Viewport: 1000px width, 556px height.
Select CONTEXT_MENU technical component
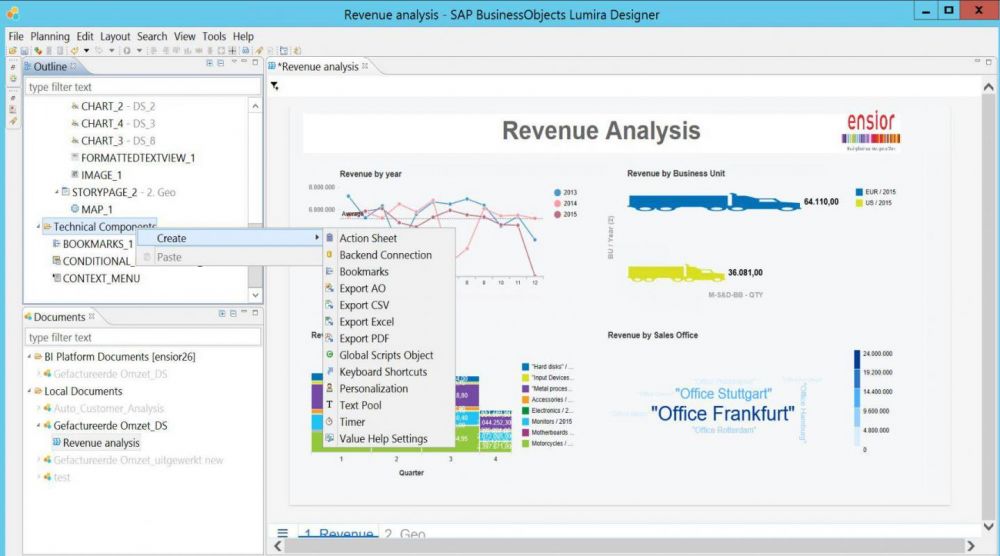pos(96,279)
